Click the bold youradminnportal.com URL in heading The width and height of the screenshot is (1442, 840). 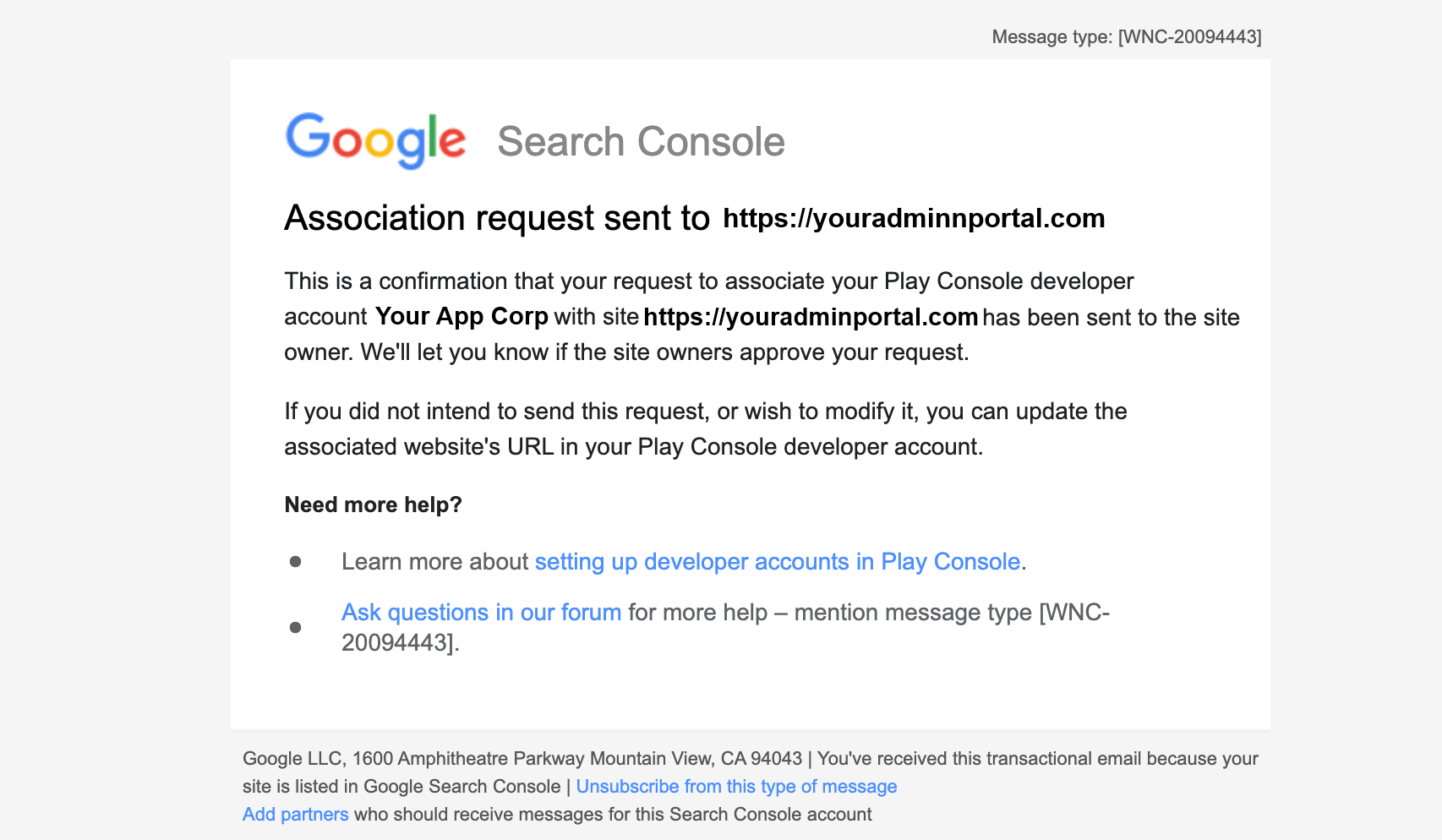tap(914, 218)
